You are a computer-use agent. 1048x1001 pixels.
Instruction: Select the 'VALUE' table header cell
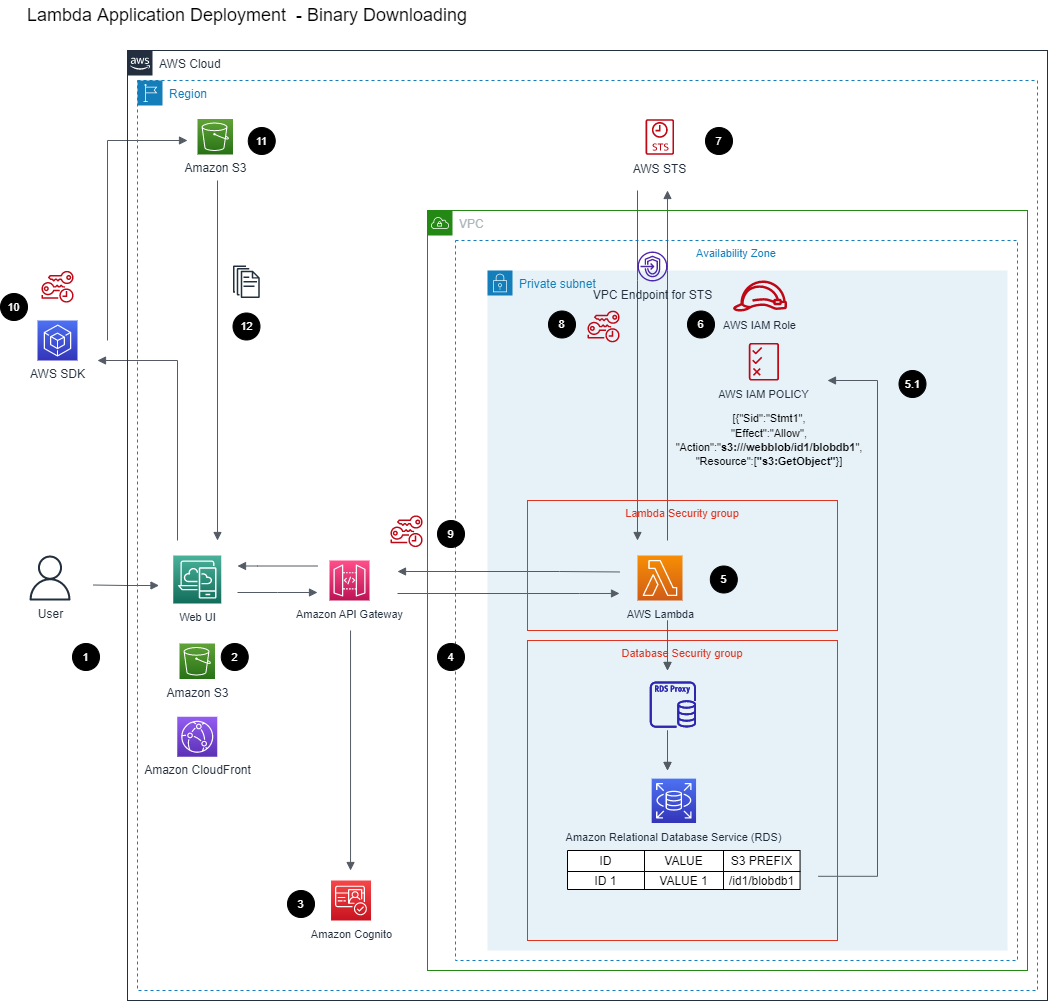[x=684, y=861]
